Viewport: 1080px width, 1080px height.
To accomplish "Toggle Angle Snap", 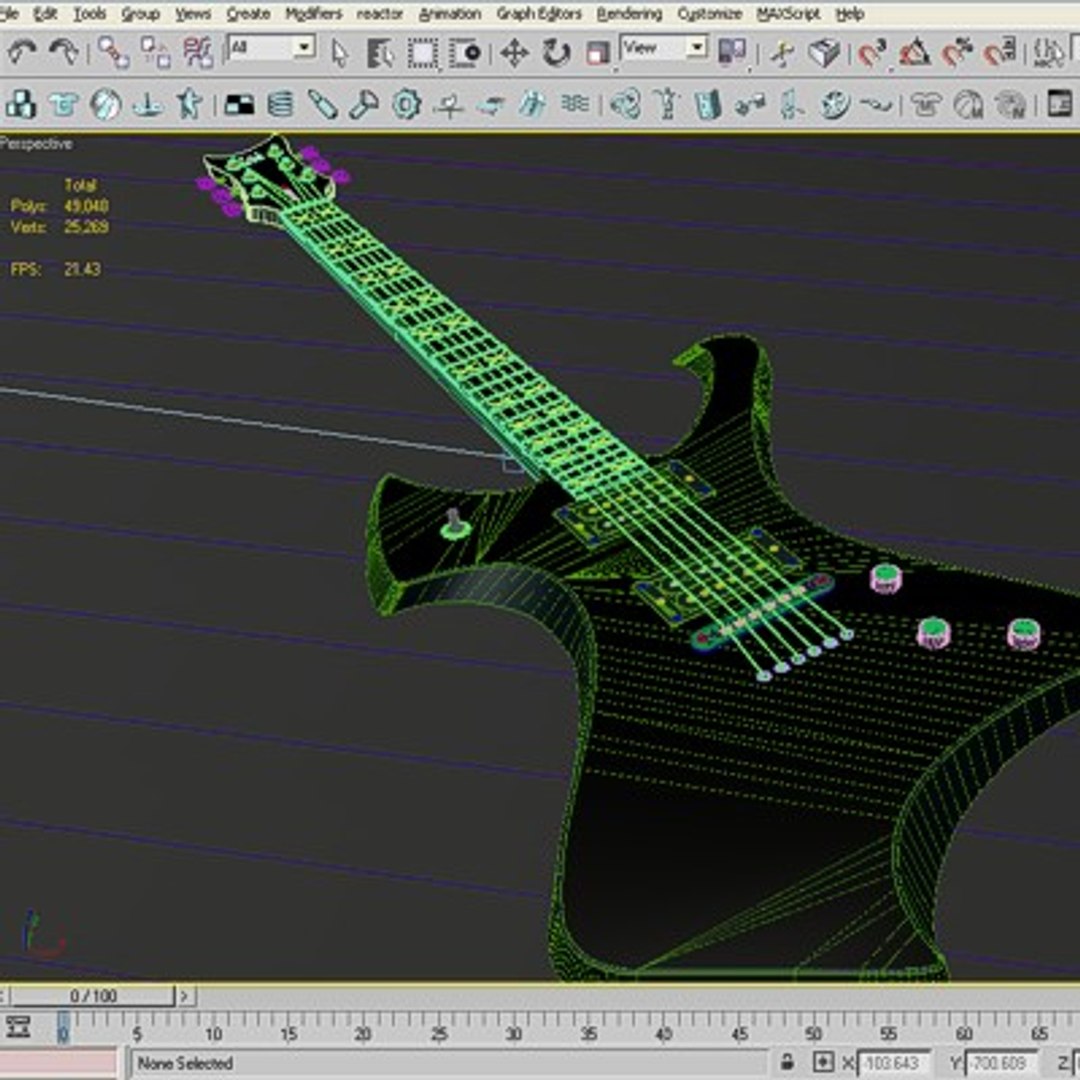I will point(915,53).
